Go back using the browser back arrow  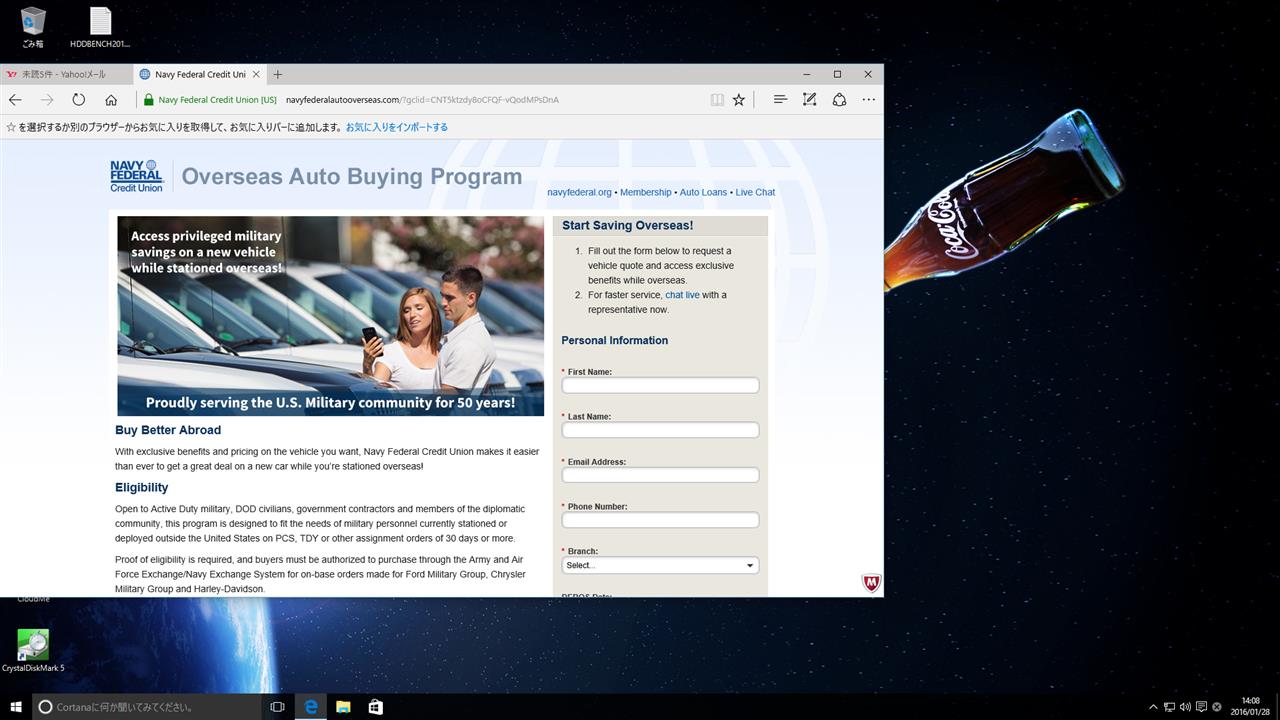coord(15,100)
